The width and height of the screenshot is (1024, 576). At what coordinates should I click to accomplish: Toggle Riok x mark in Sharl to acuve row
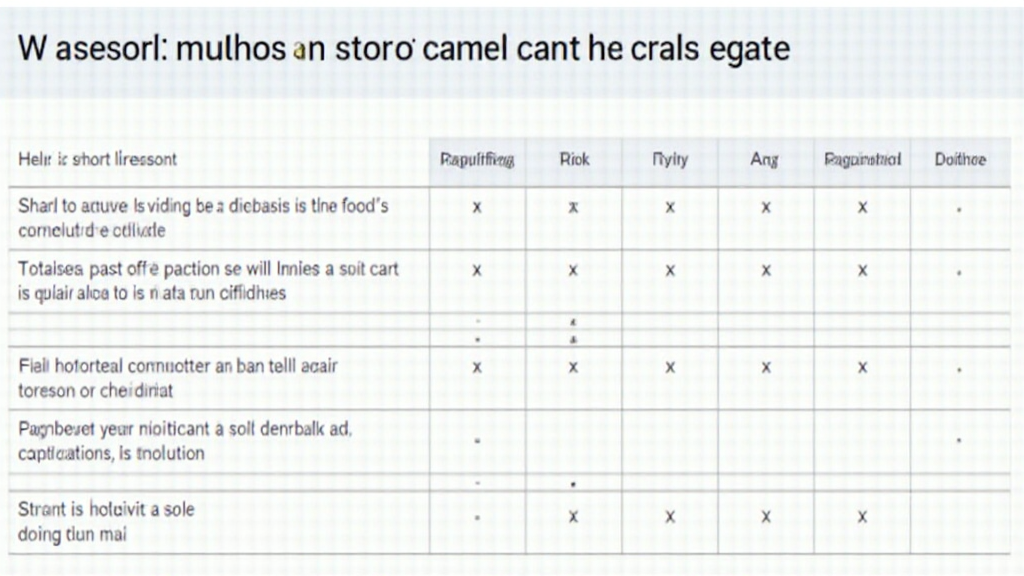[574, 208]
